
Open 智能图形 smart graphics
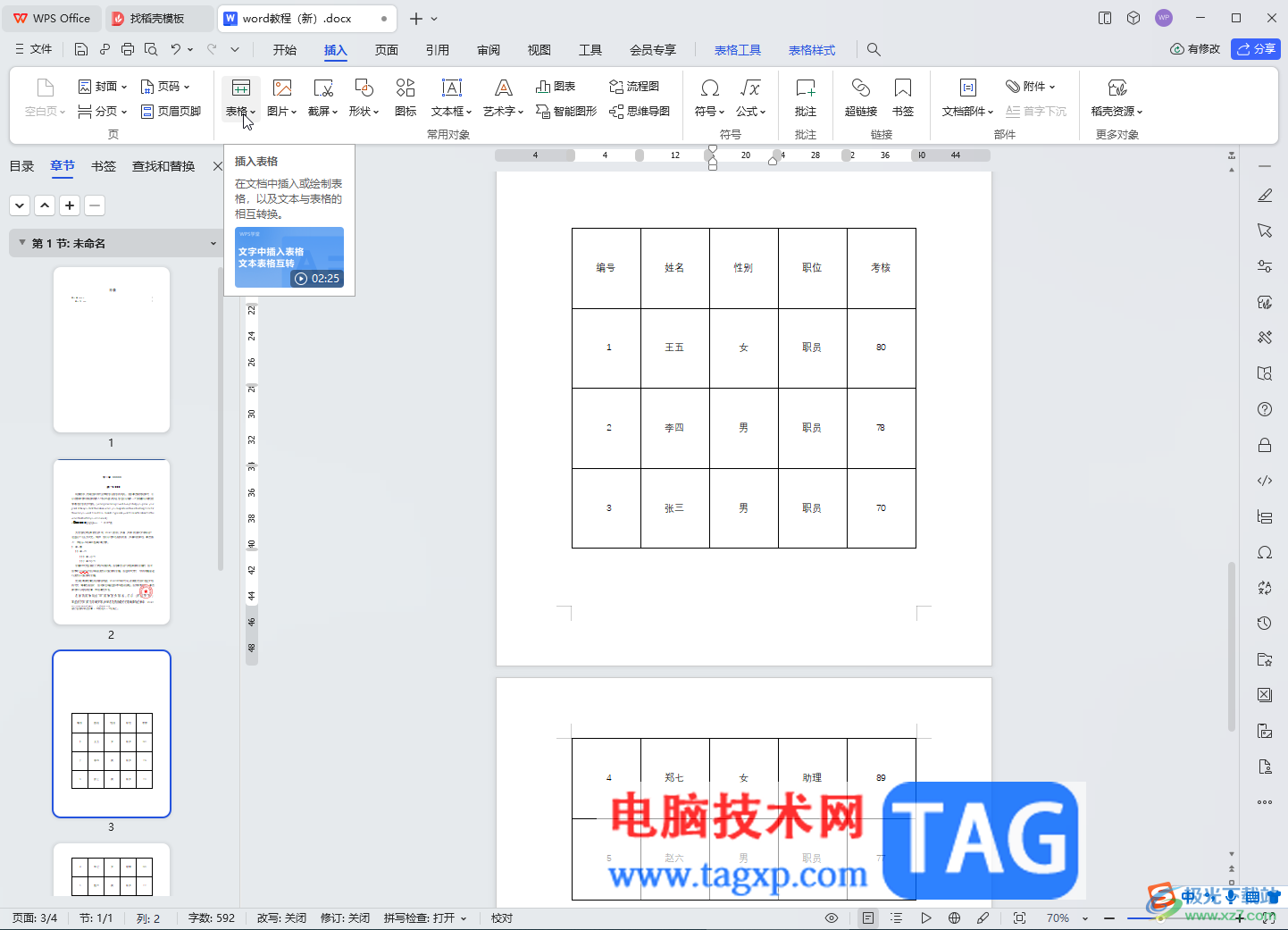click(566, 112)
